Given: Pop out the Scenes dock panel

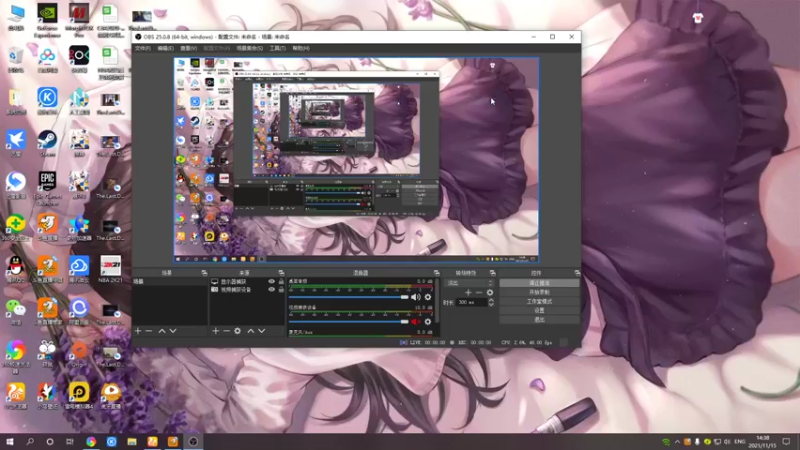Looking at the screenshot, I should point(204,273).
